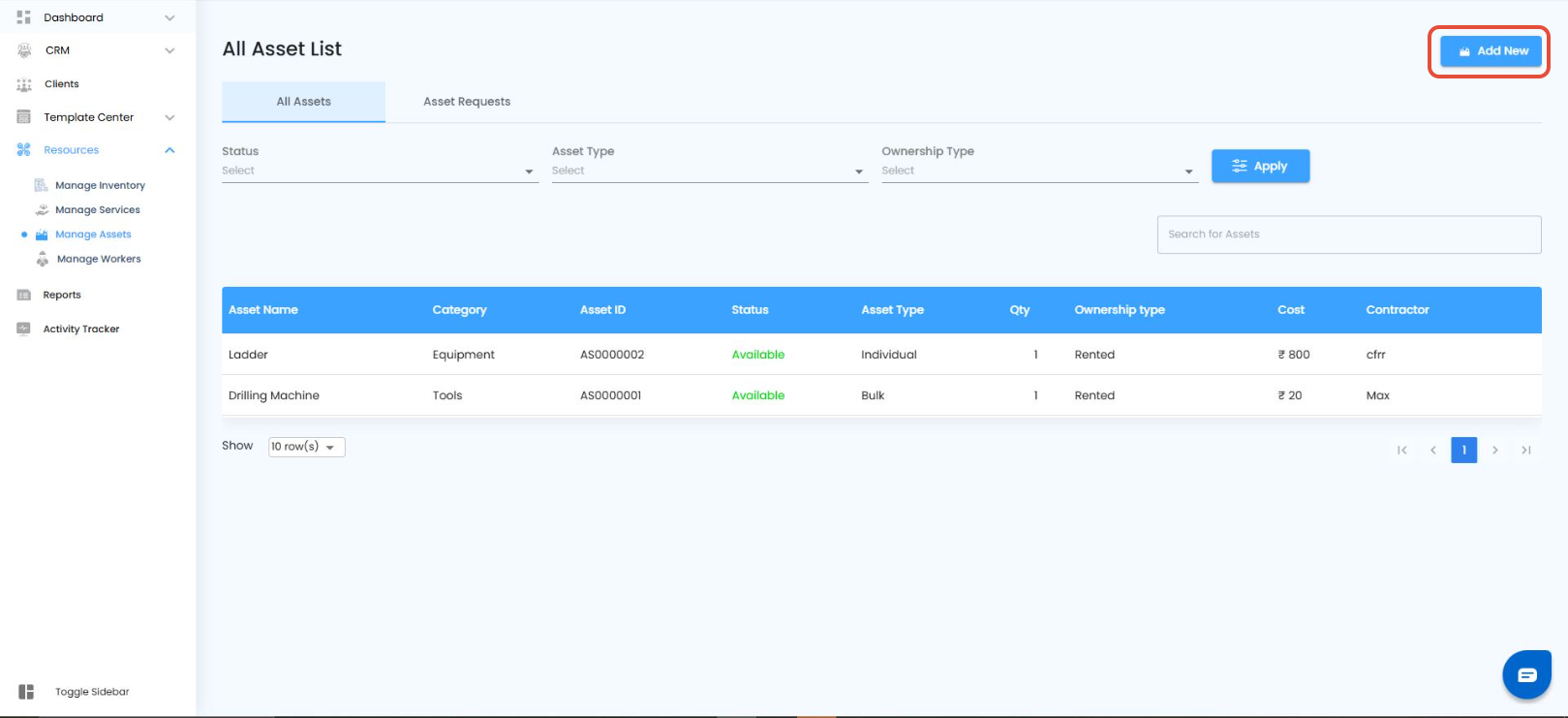The image size is (1568, 718).
Task: Sort by Asset Type column header
Action: click(x=892, y=310)
